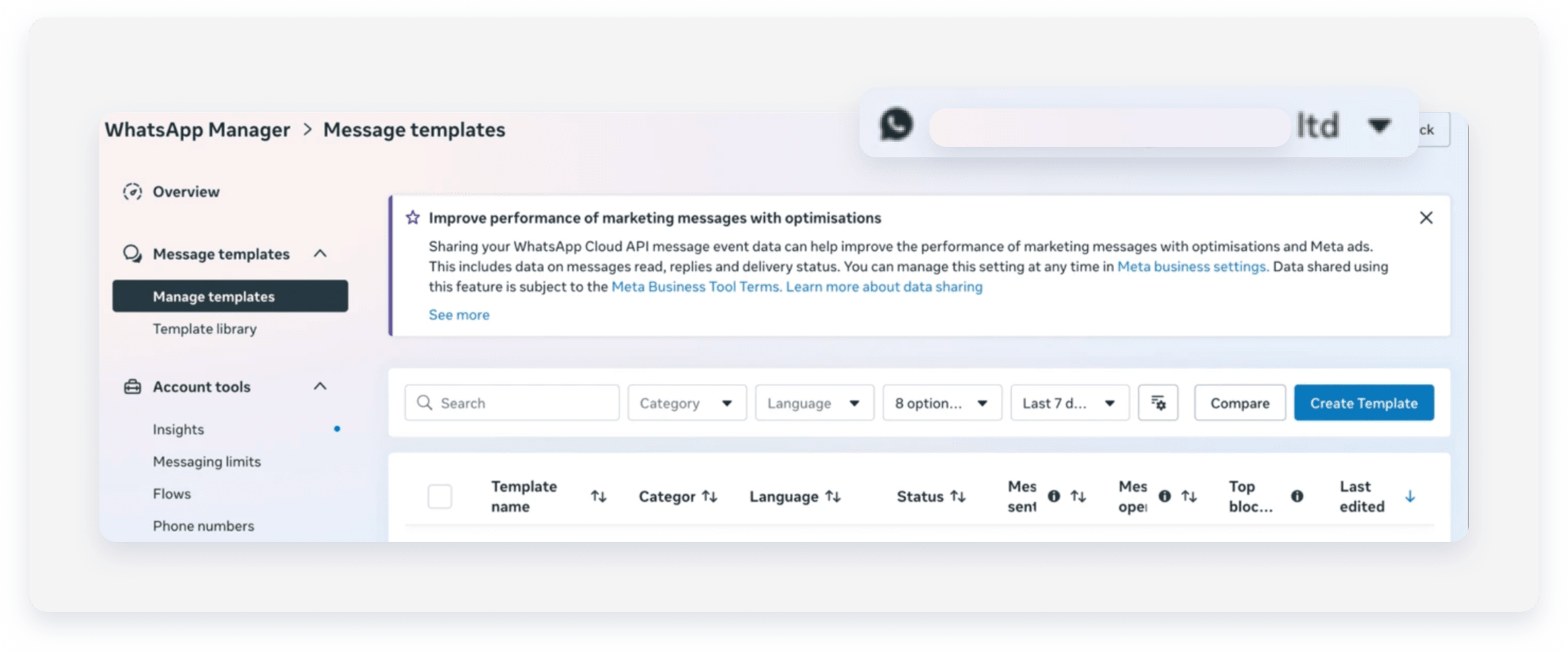Click the Template name column header
The image size is (1568, 653).
pos(524,496)
